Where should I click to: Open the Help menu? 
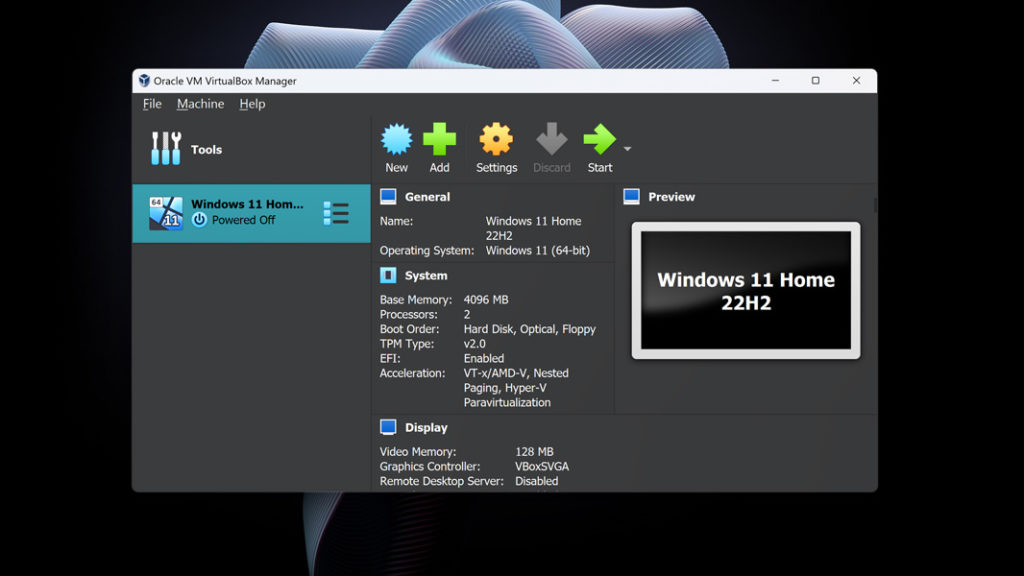click(x=251, y=104)
